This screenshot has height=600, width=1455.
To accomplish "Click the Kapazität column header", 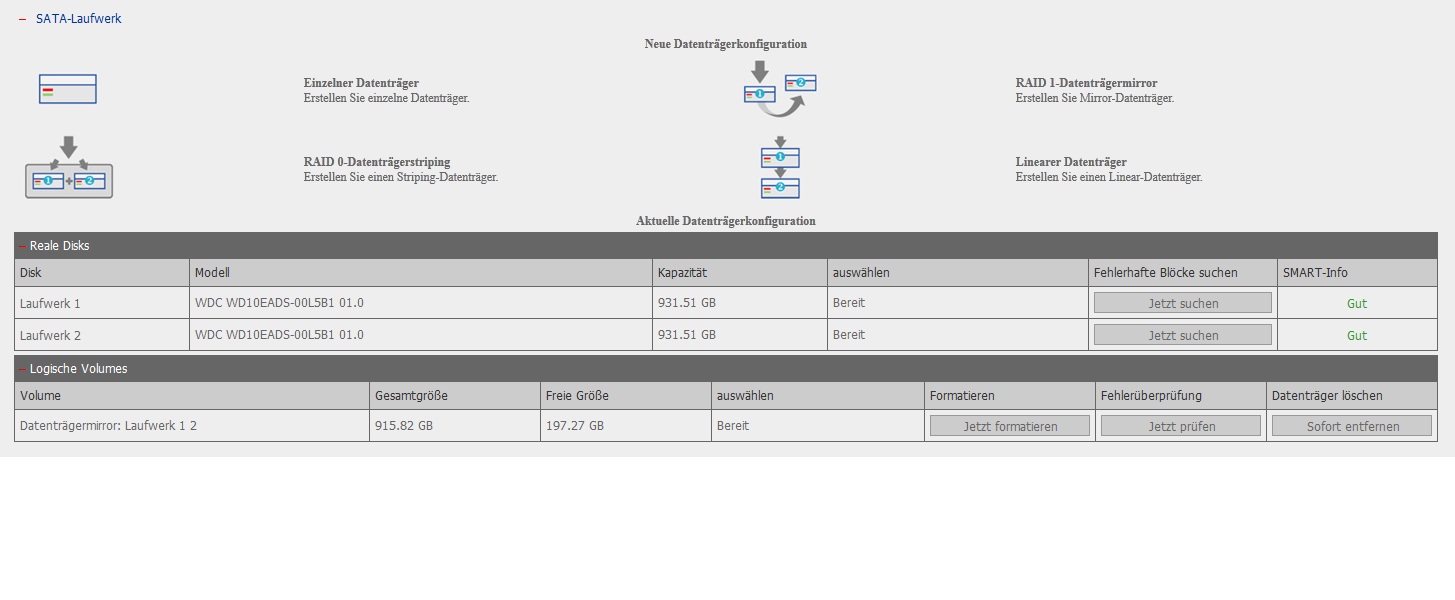I will tap(740, 273).
